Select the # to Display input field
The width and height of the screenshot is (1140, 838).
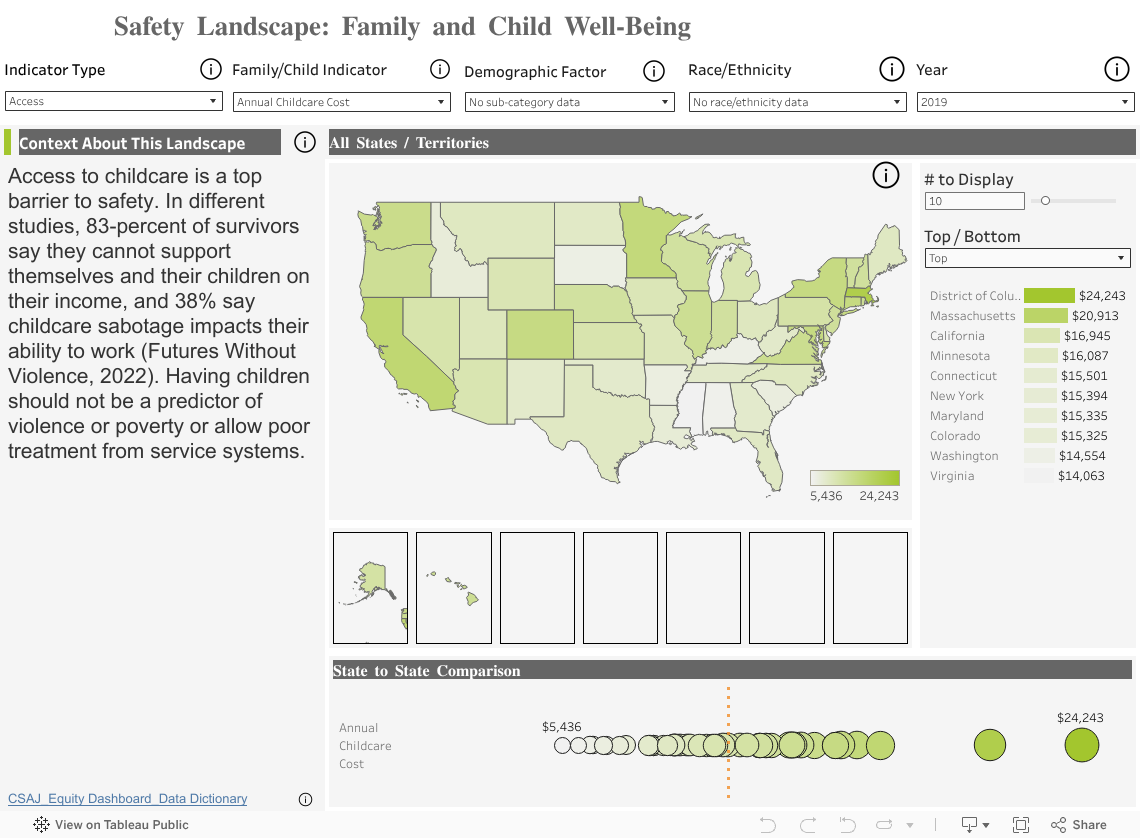point(974,200)
